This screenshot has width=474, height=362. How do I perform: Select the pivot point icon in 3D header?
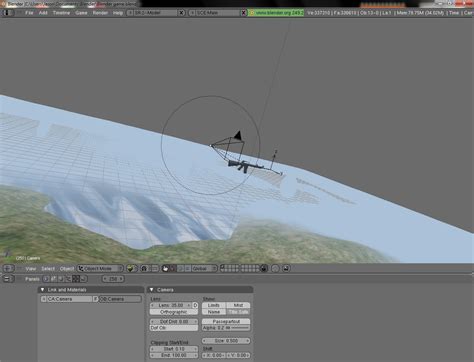click(x=144, y=268)
